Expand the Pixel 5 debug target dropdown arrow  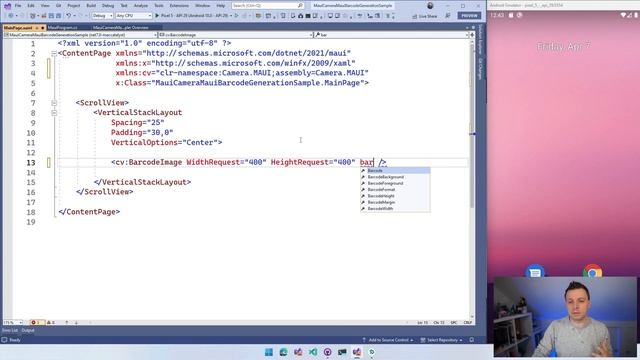[231, 16]
